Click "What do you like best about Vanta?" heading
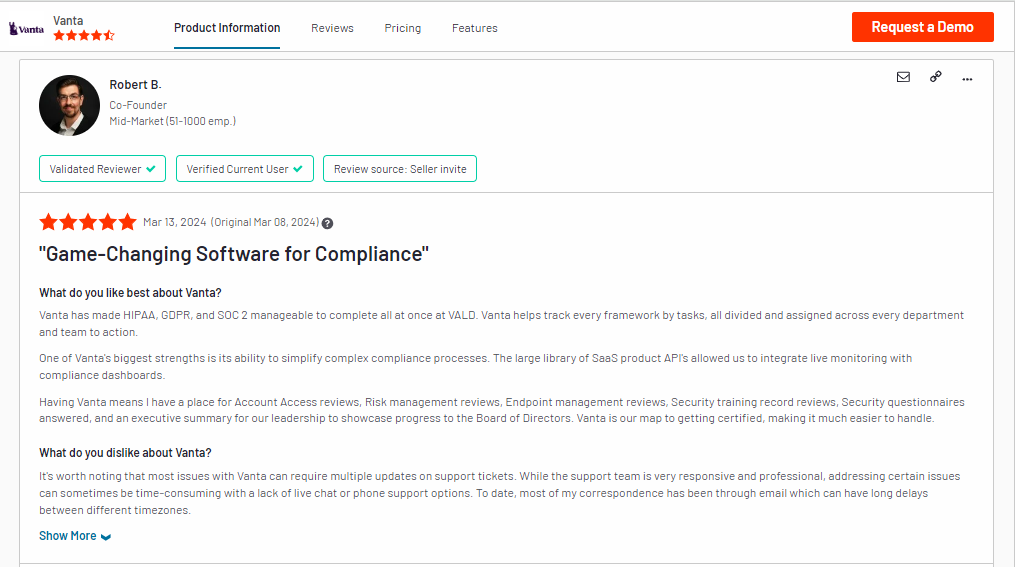Image resolution: width=1015 pixels, height=567 pixels. 130,293
